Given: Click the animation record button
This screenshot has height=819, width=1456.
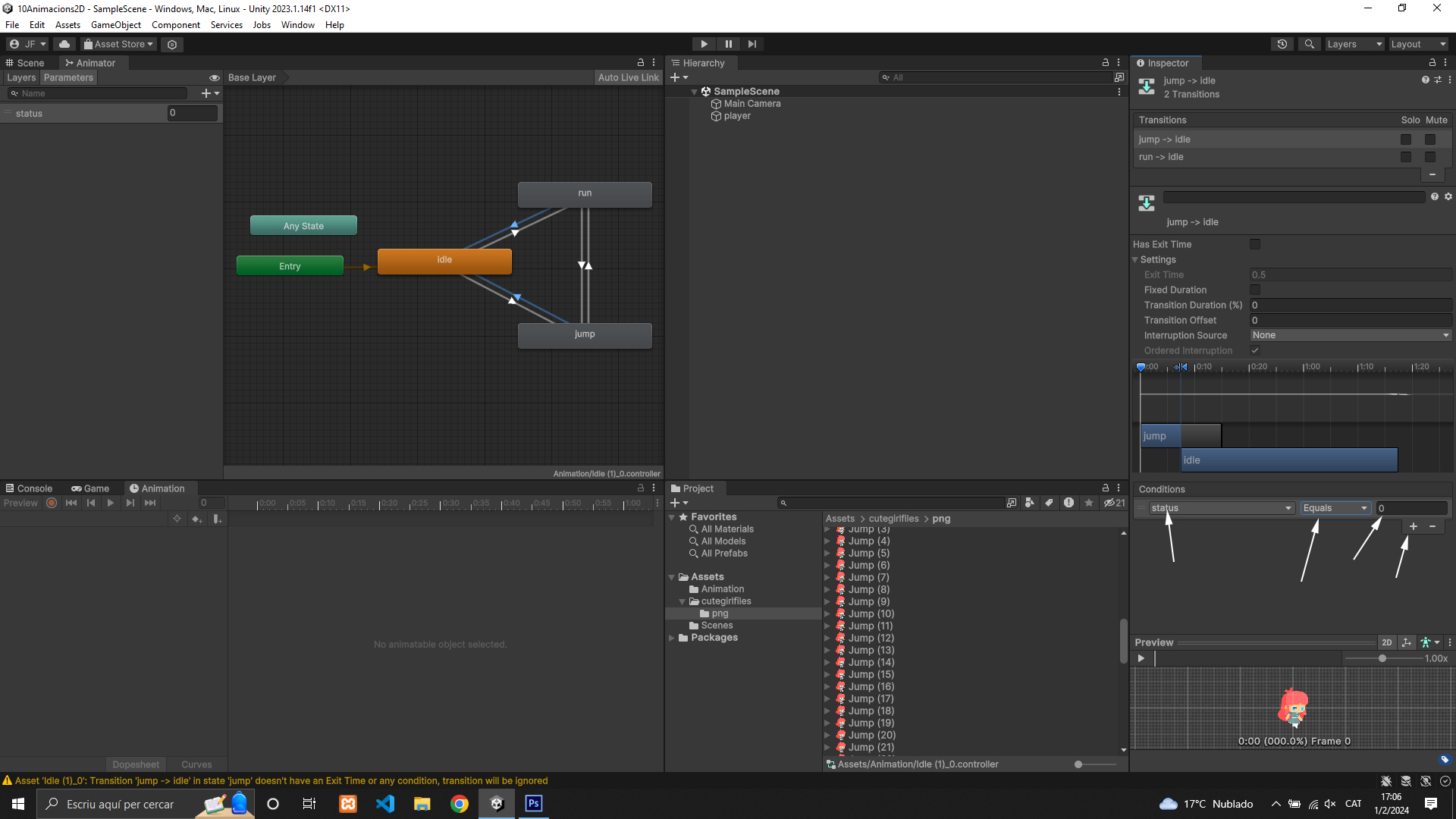Looking at the screenshot, I should point(52,503).
